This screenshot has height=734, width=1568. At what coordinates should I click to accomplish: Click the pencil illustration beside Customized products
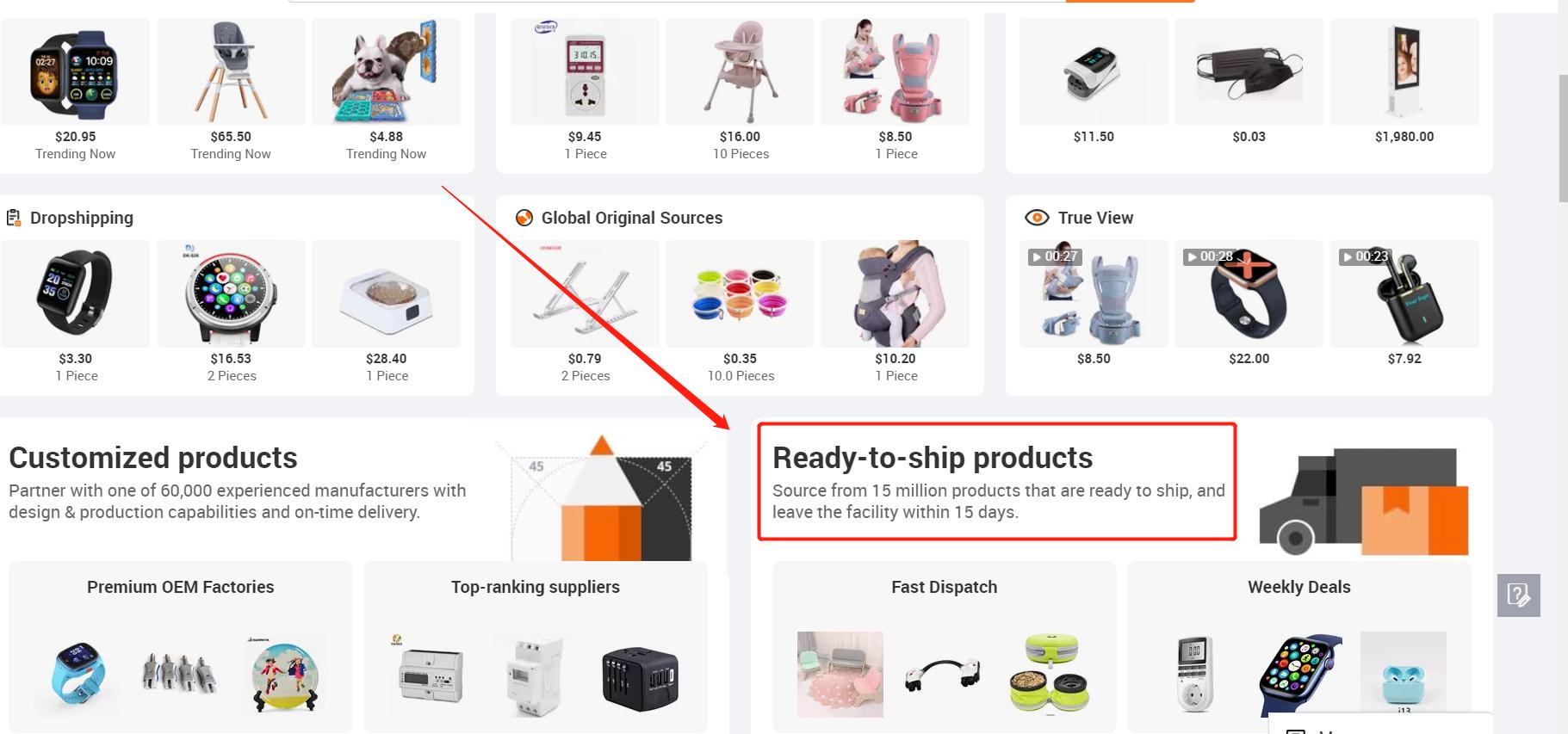point(601,497)
